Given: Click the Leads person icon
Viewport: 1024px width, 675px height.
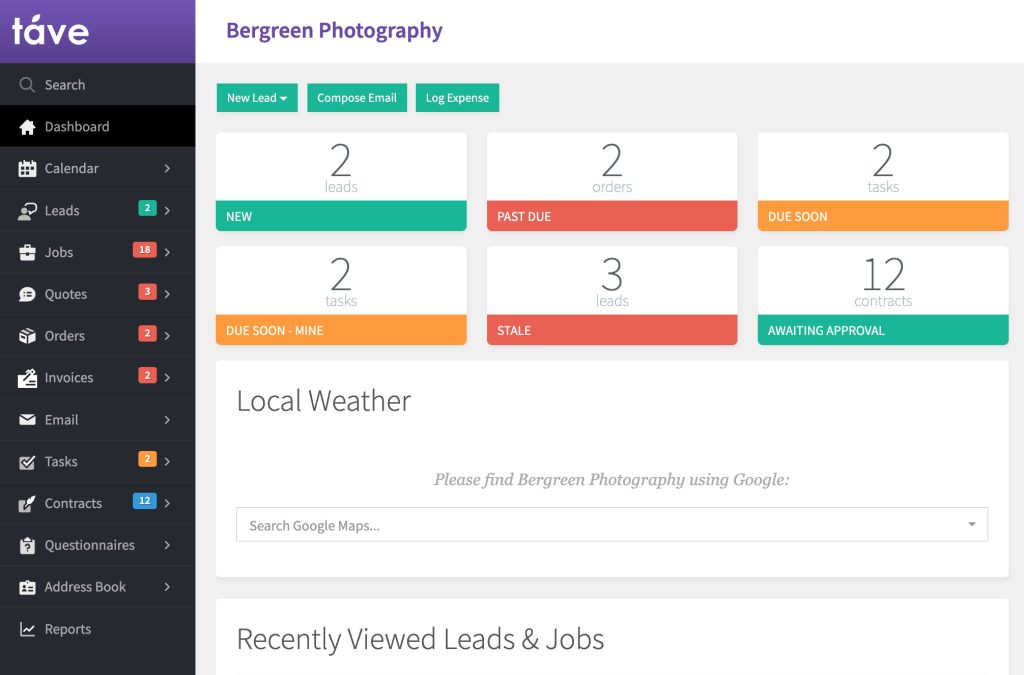Looking at the screenshot, I should pos(27,211).
